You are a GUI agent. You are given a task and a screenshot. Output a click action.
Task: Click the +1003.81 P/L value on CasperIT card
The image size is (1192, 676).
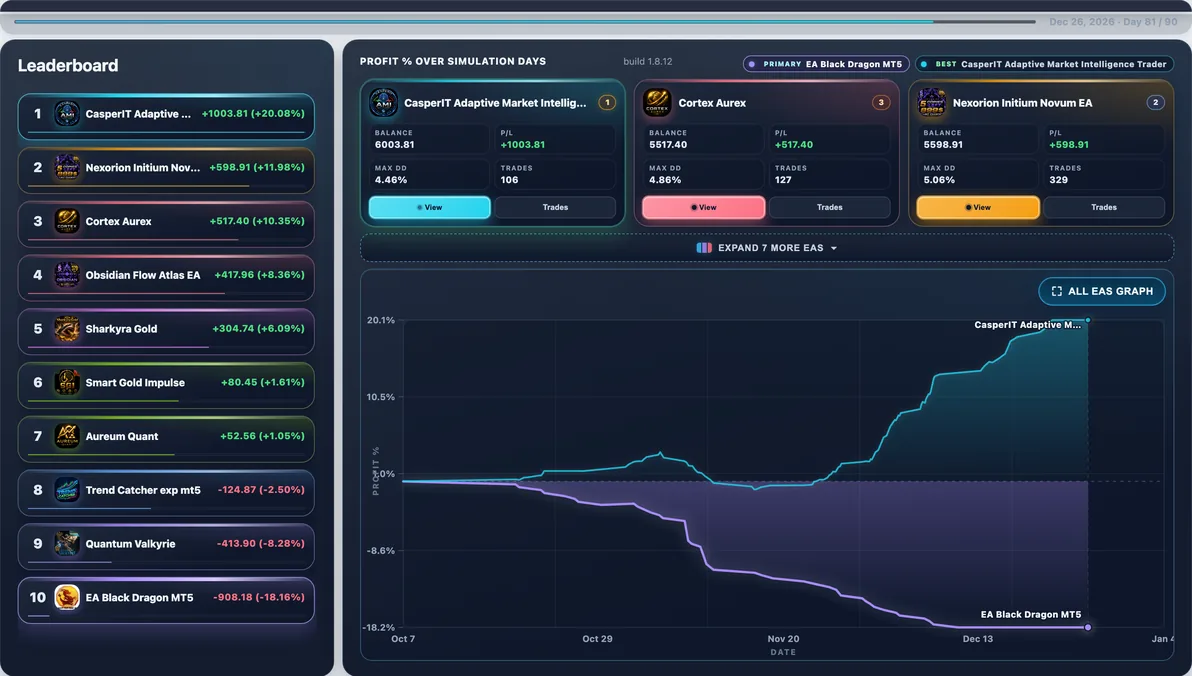coord(522,144)
